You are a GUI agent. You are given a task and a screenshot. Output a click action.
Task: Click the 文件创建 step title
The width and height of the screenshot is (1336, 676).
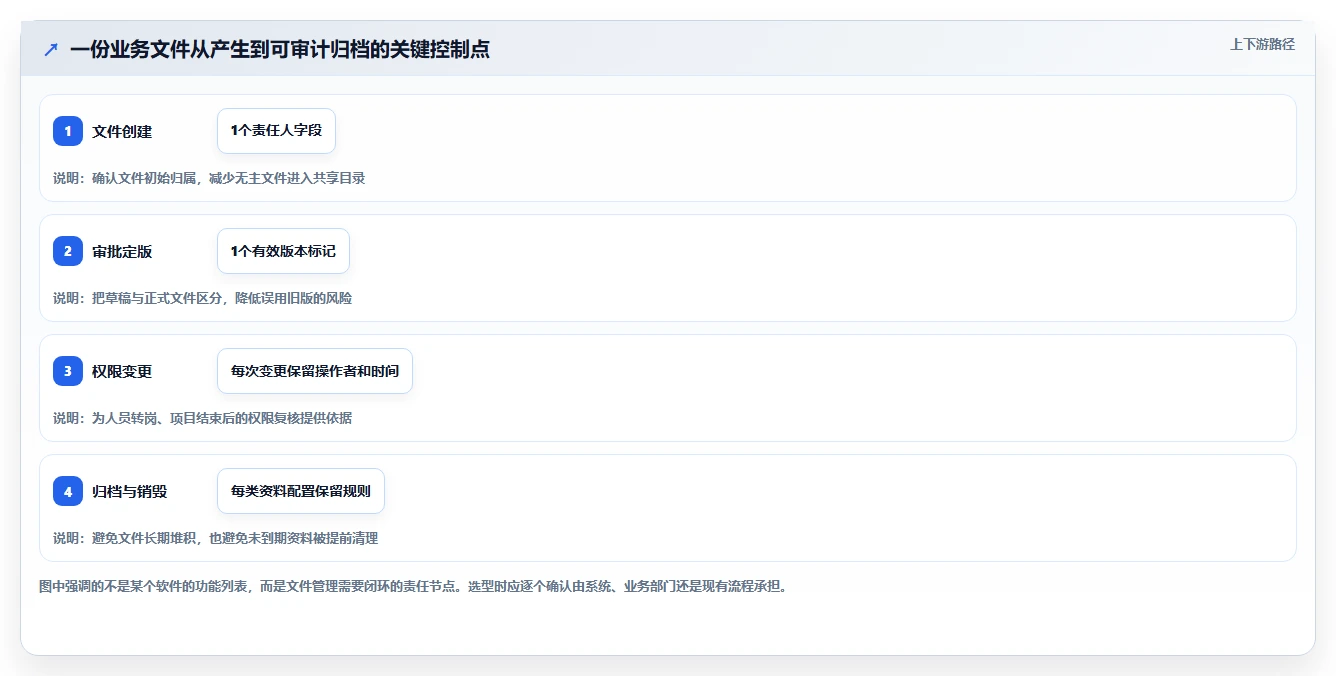coord(122,131)
